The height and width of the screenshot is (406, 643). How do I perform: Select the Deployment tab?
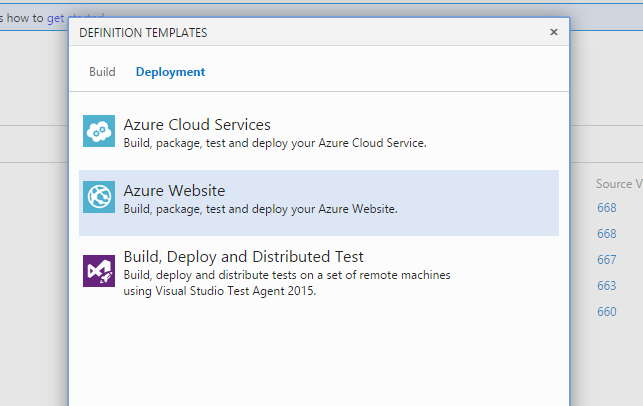170,72
